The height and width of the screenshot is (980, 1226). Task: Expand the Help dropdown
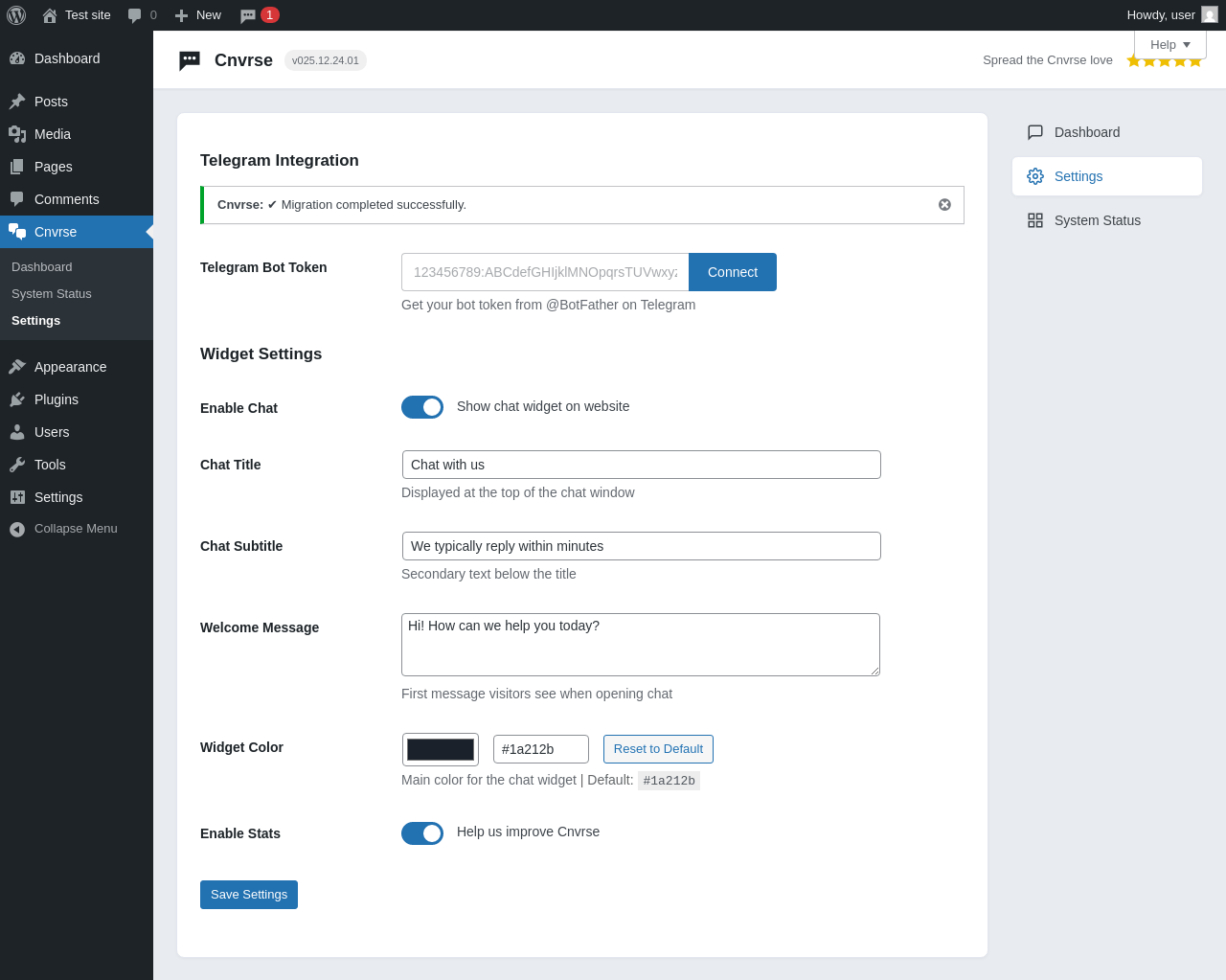click(x=1170, y=45)
